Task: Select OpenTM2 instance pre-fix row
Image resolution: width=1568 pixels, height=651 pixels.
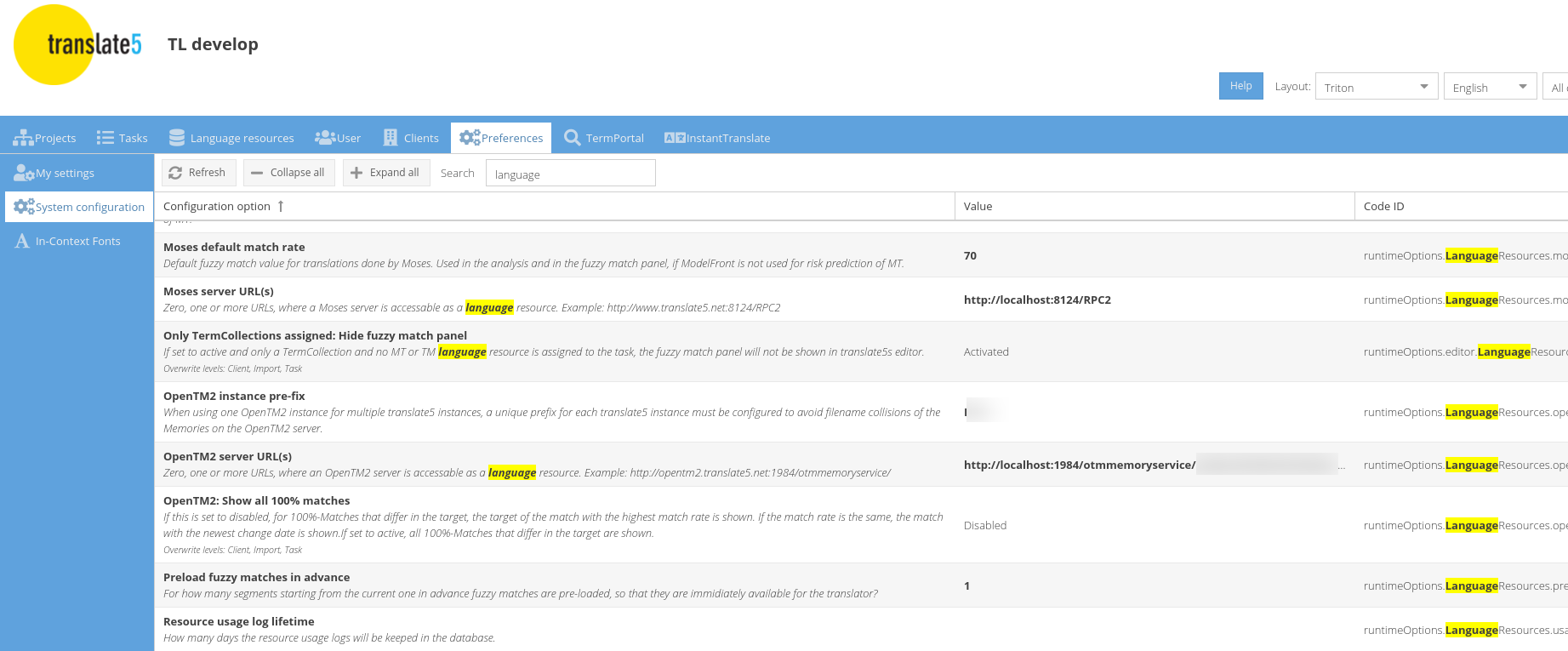Action: [861, 412]
